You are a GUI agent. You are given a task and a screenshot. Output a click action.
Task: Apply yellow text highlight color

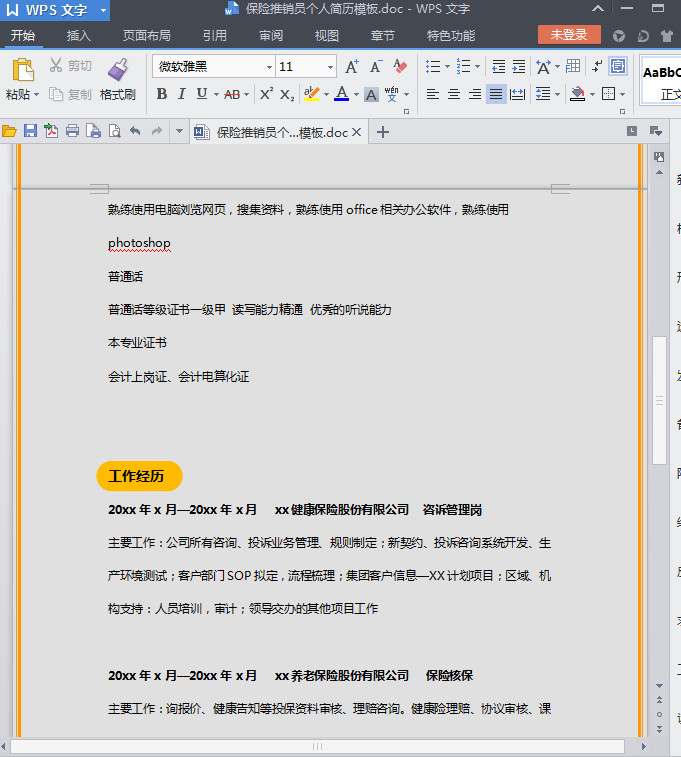pos(312,94)
